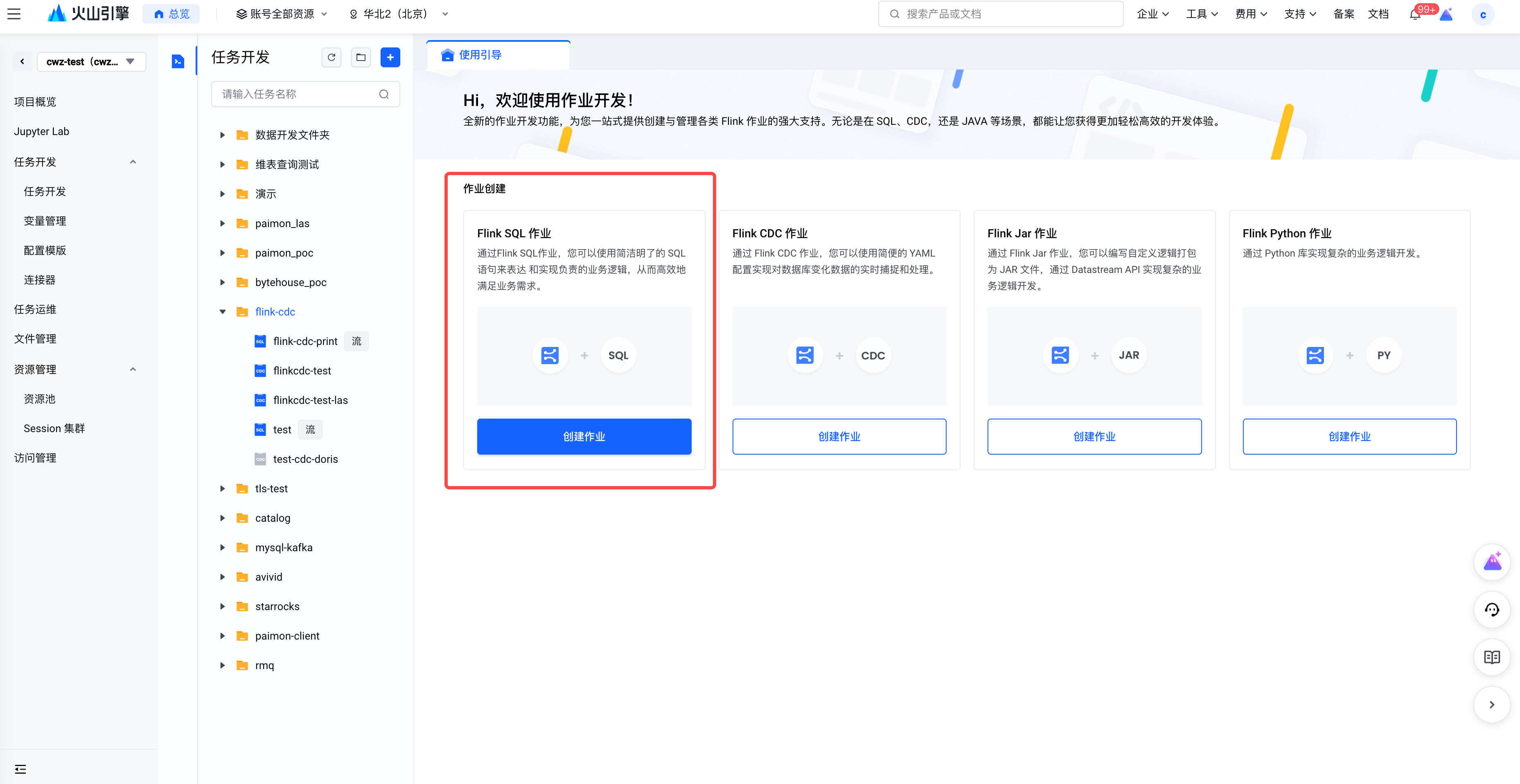Collapse the 资源管理 sidebar section

point(133,369)
